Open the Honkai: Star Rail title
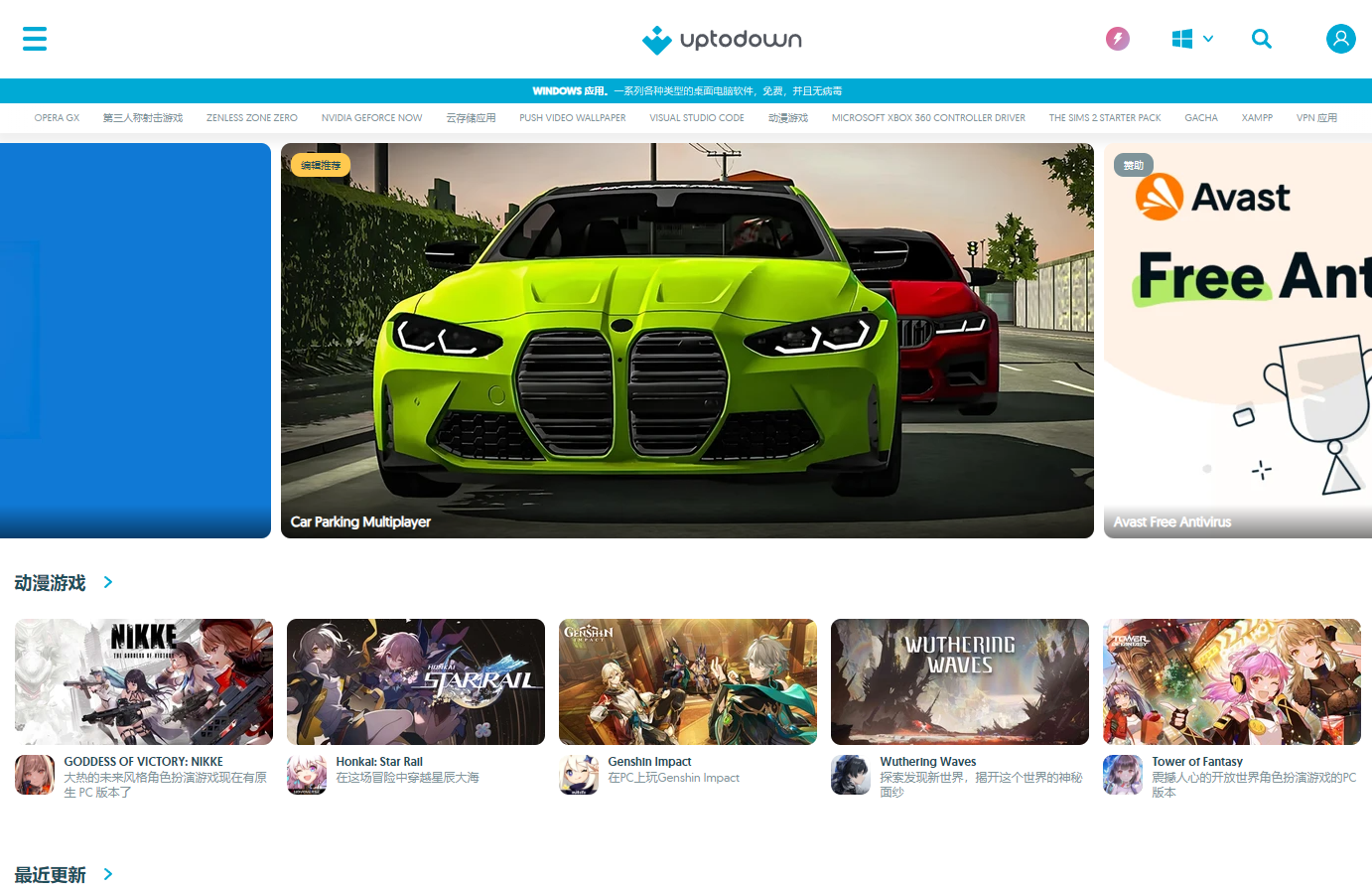Viewport: 1372px width, 890px height. coord(379,762)
